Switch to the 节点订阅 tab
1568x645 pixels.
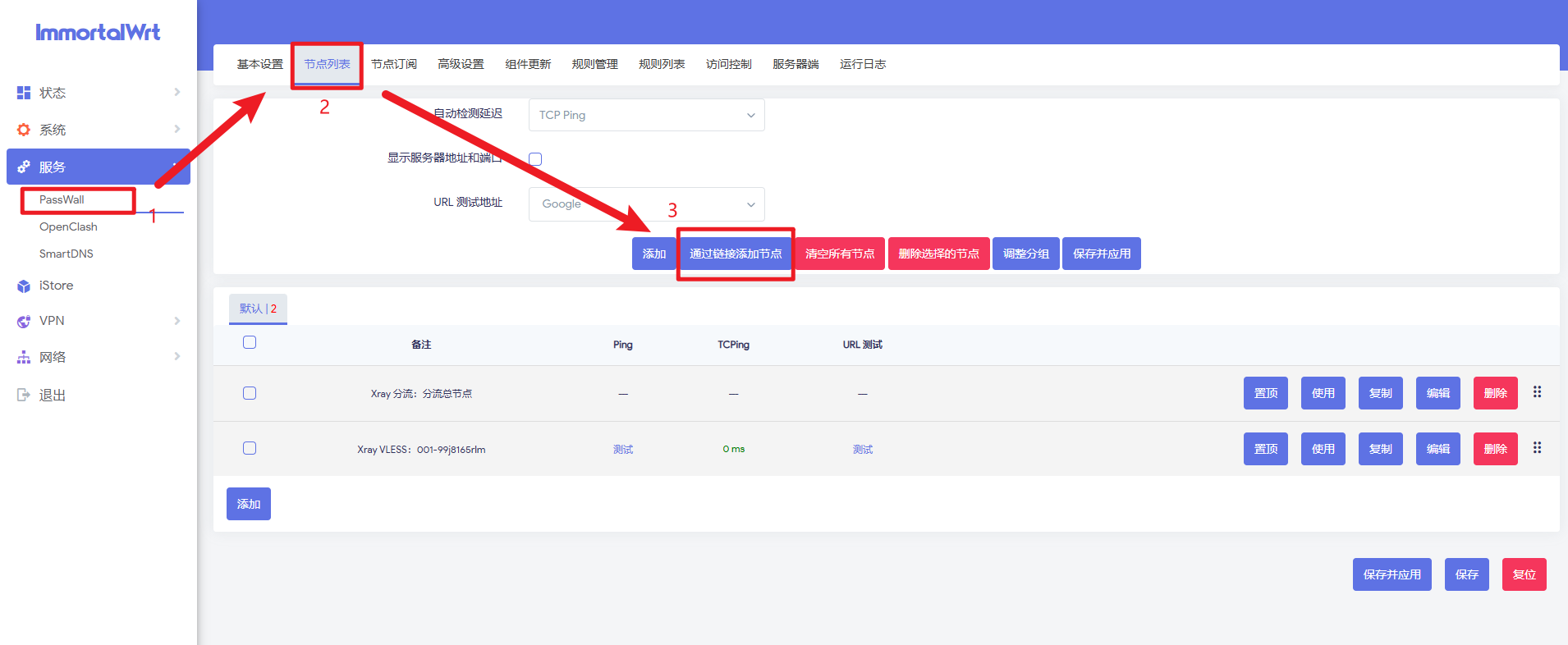[394, 64]
